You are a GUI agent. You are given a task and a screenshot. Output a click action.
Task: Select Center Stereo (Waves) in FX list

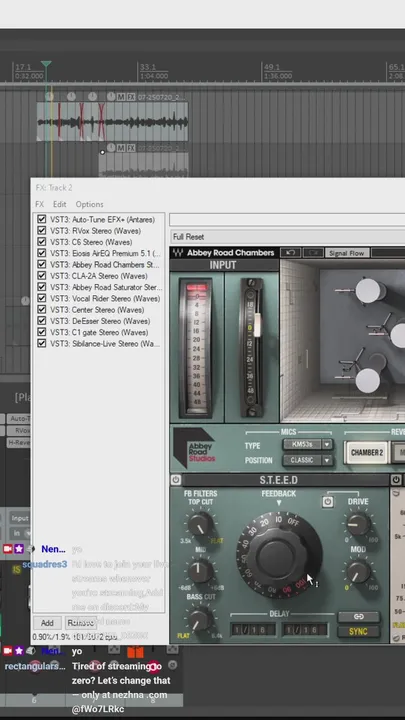[x=97, y=309]
